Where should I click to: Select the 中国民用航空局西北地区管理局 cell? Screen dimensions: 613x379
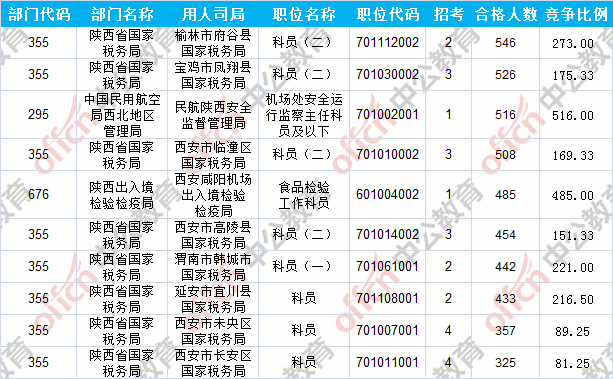pos(122,115)
